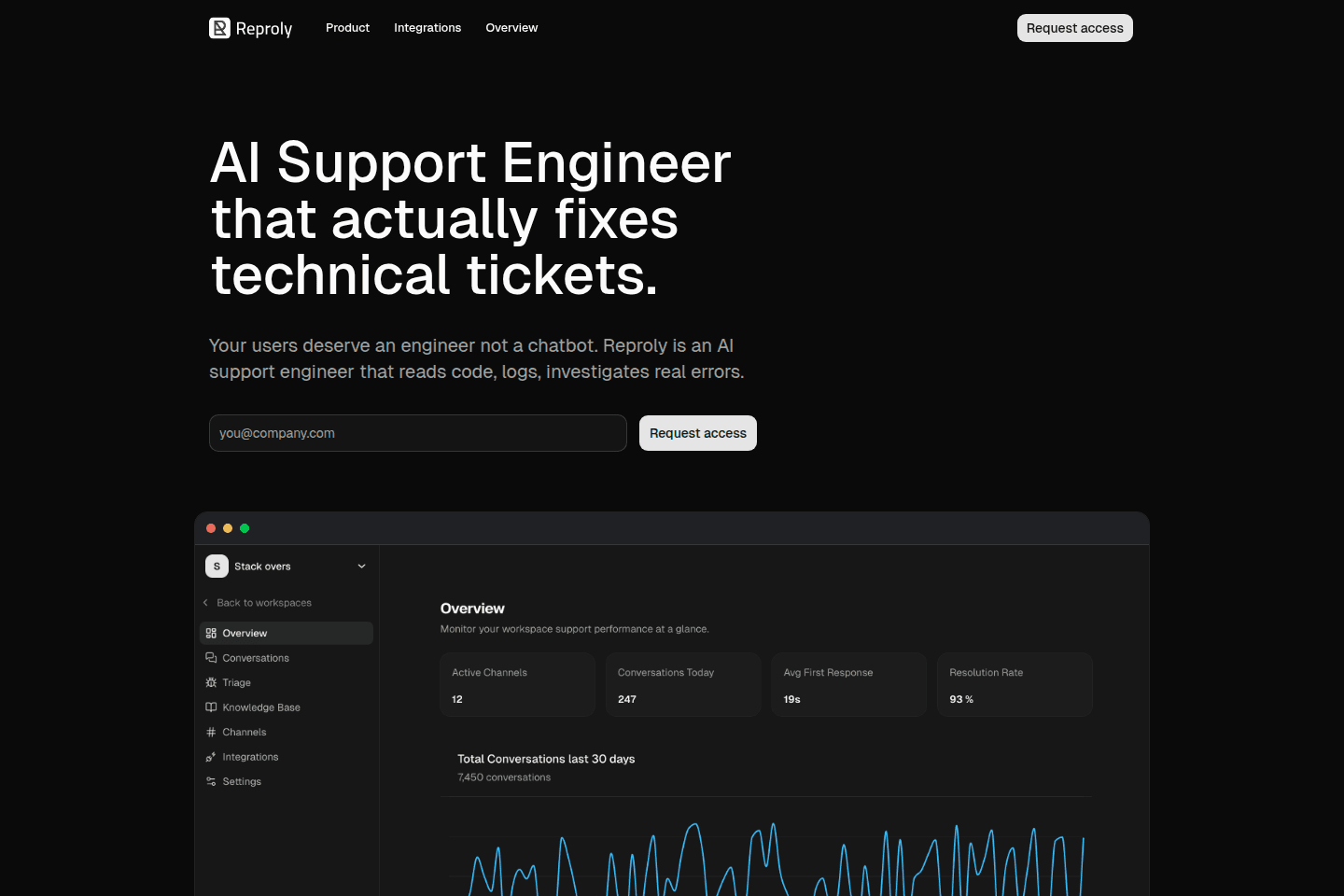The image size is (1344, 896).
Task: Click the Knowledge Base book icon
Action: coord(211,707)
